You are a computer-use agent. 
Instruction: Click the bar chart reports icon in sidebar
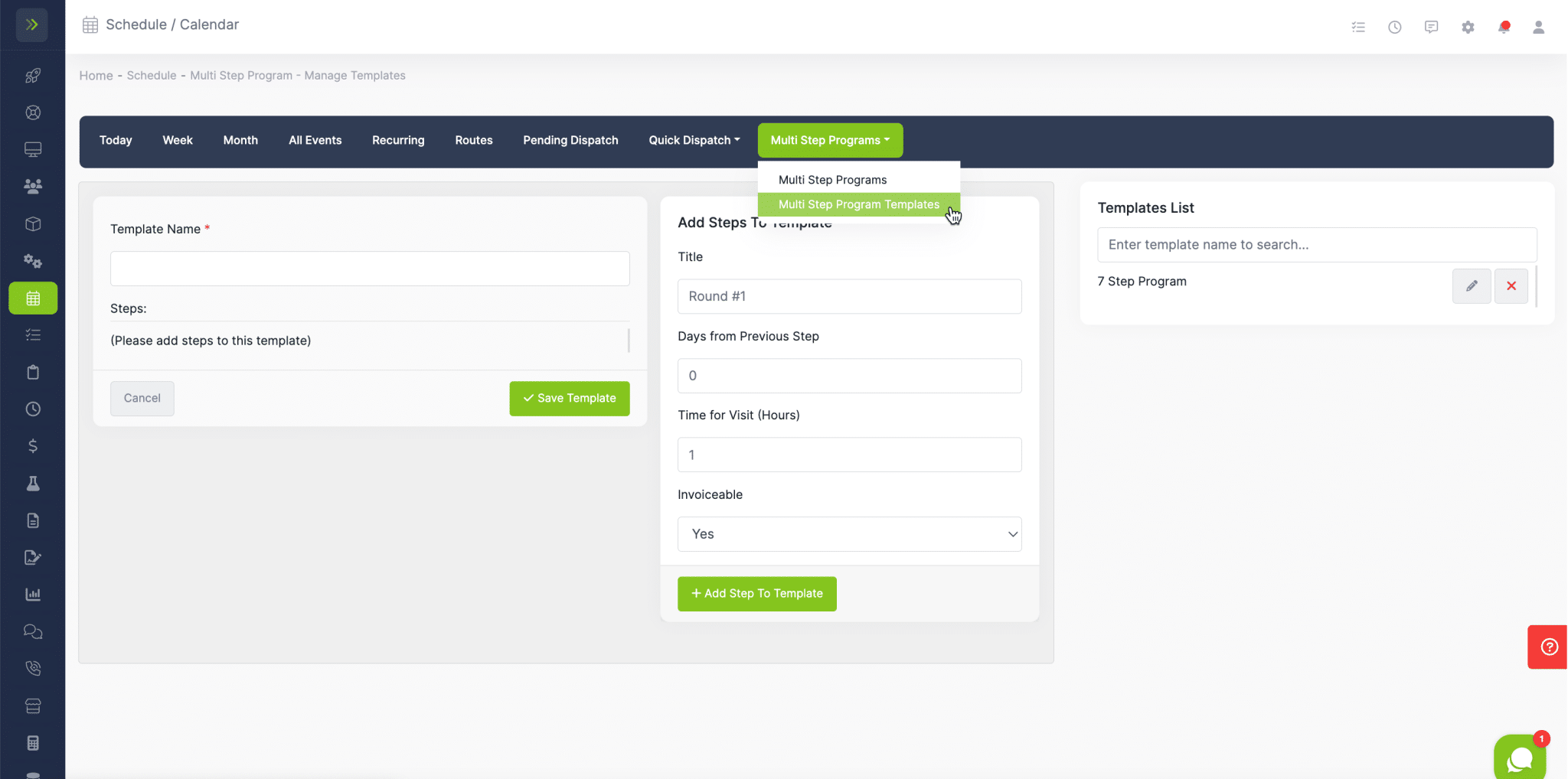click(33, 594)
